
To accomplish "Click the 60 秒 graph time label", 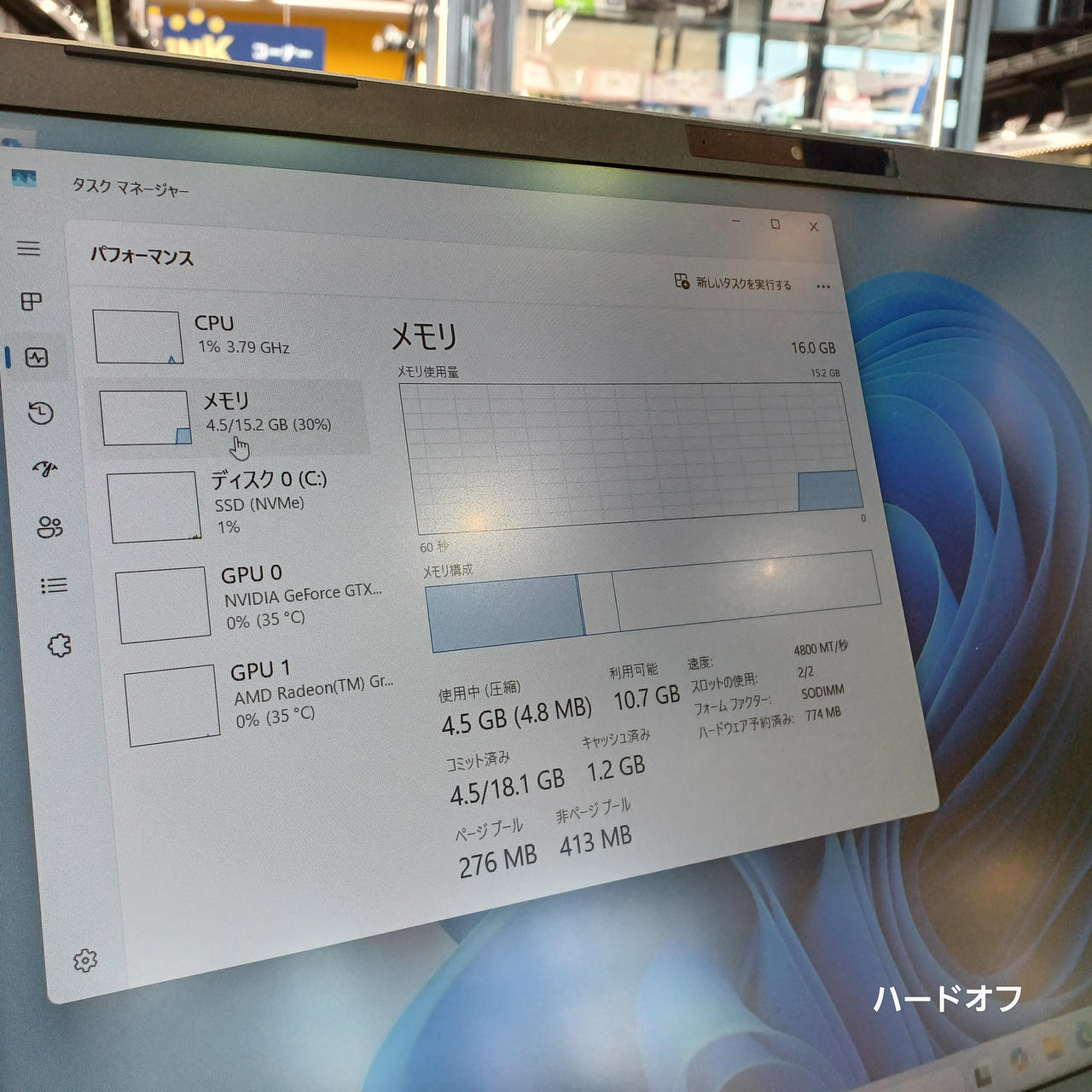I will point(434,546).
